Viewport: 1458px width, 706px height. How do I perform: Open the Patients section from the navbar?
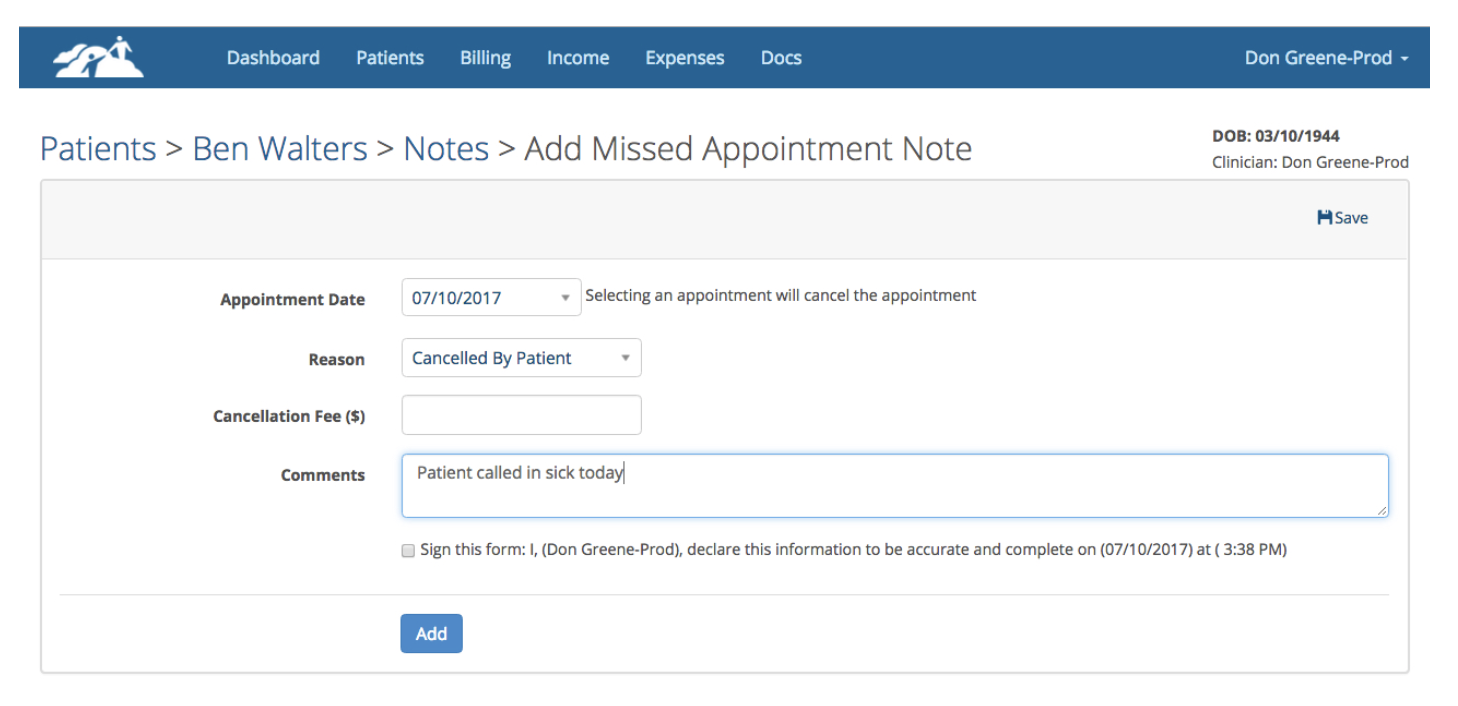(389, 57)
